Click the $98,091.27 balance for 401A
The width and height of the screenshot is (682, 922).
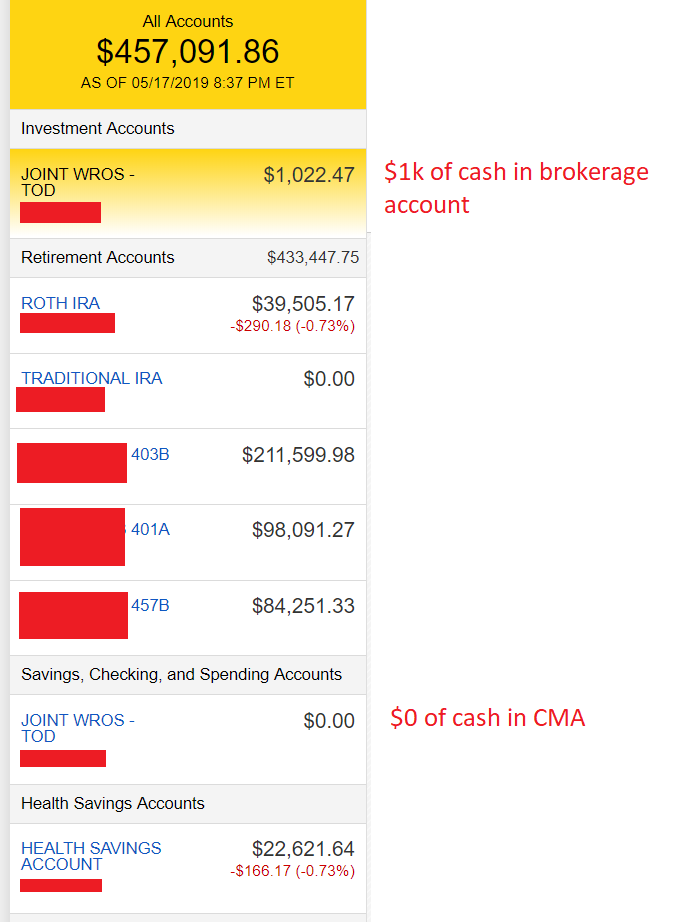point(303,530)
